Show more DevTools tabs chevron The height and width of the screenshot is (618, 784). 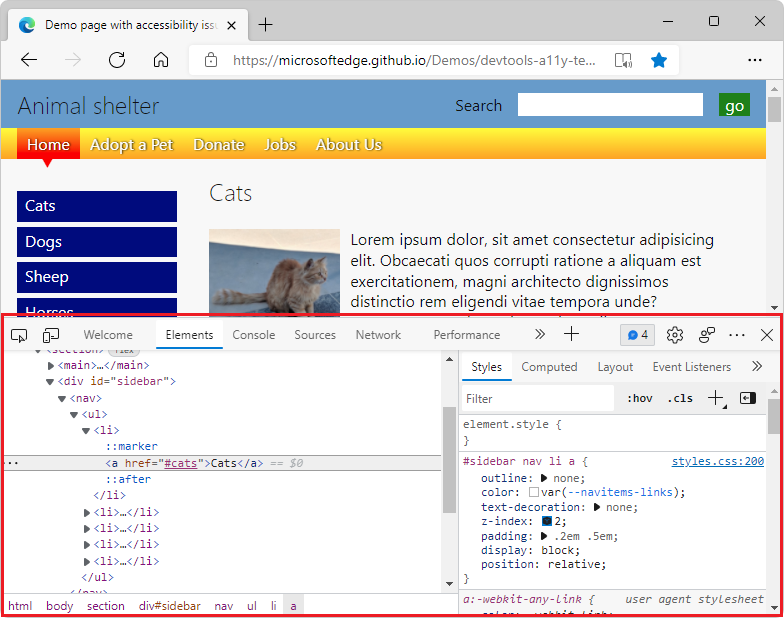click(540, 334)
